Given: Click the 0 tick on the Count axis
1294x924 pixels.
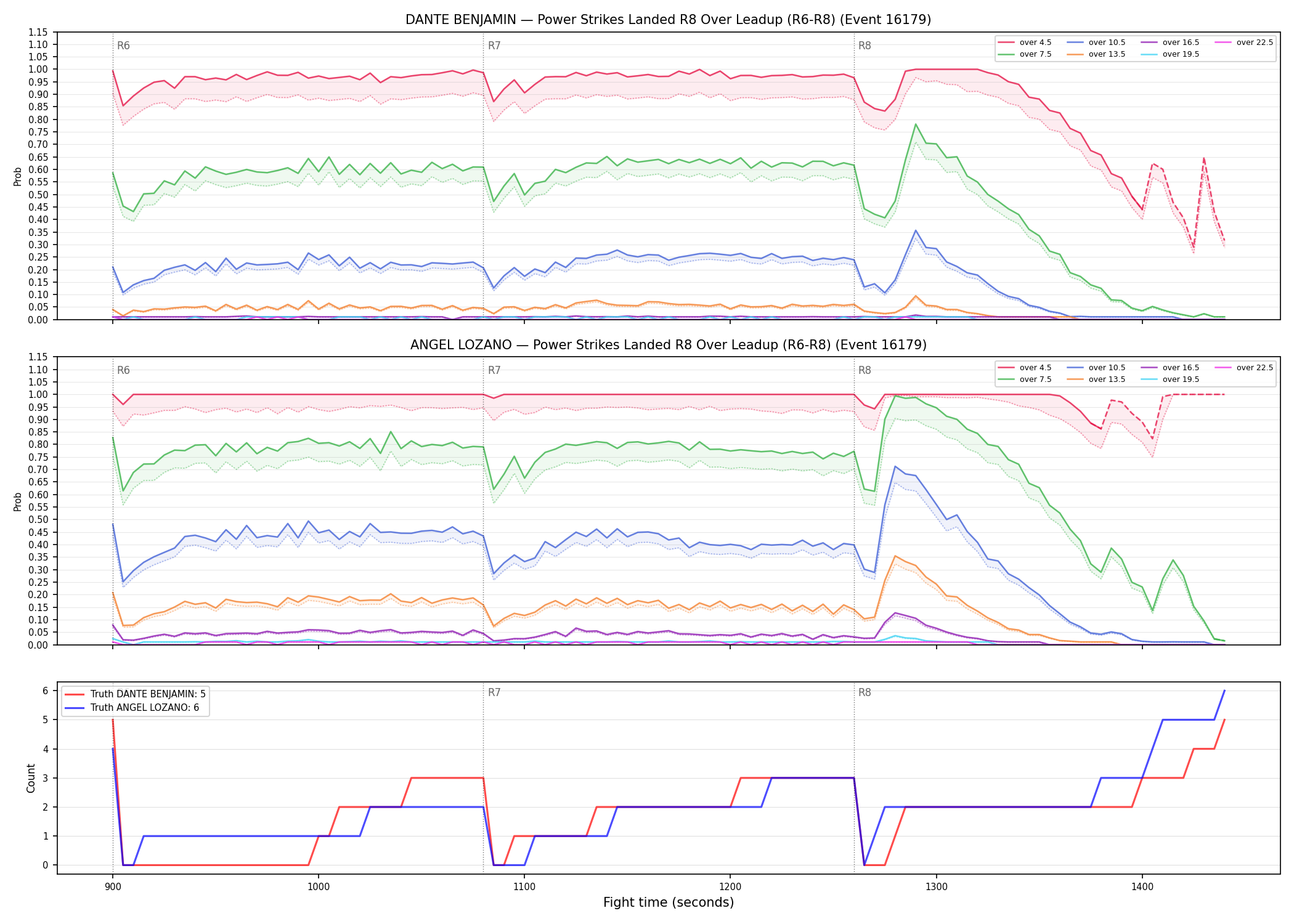Looking at the screenshot, I should 45,865.
